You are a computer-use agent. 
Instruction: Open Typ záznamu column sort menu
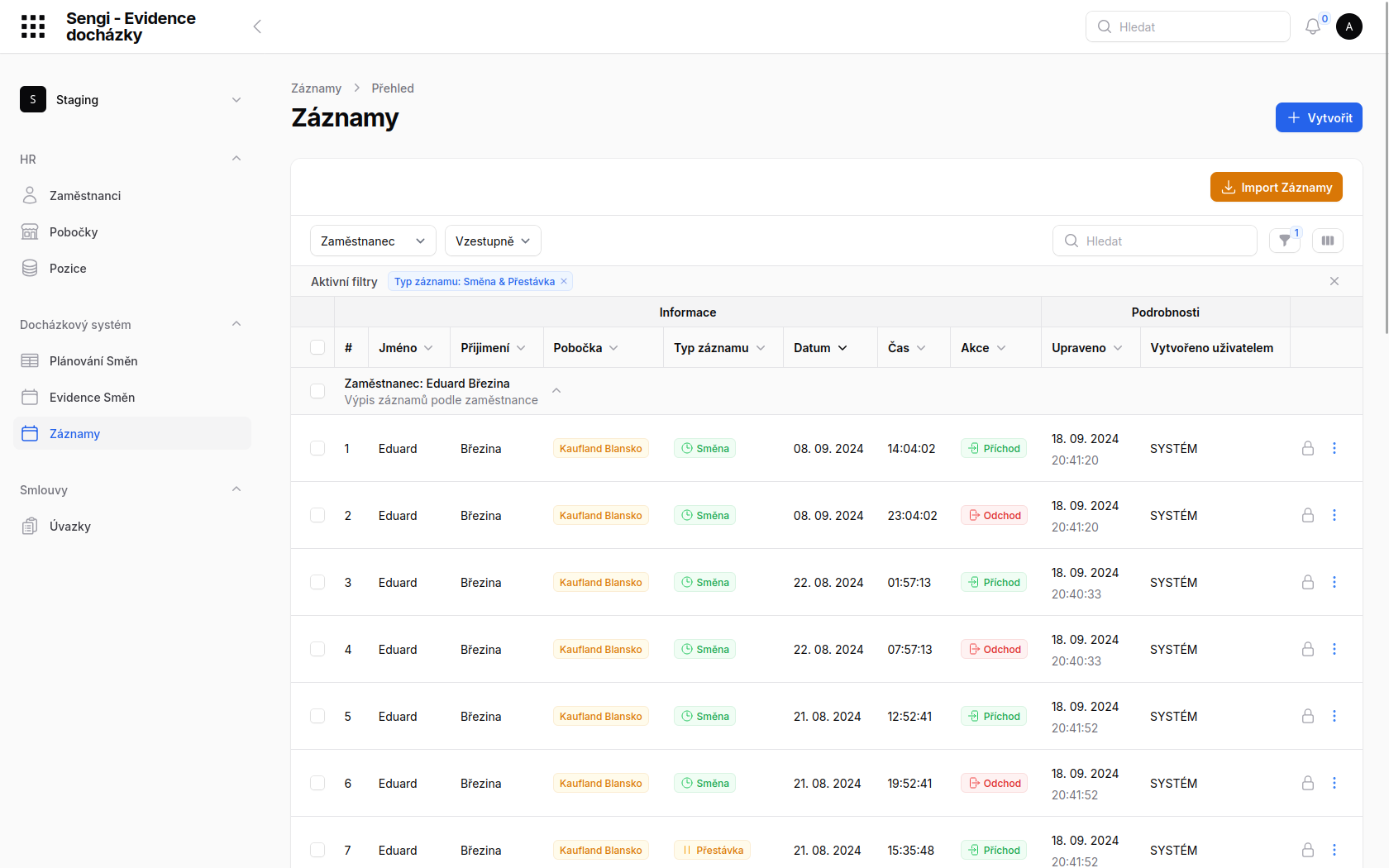pos(761,348)
